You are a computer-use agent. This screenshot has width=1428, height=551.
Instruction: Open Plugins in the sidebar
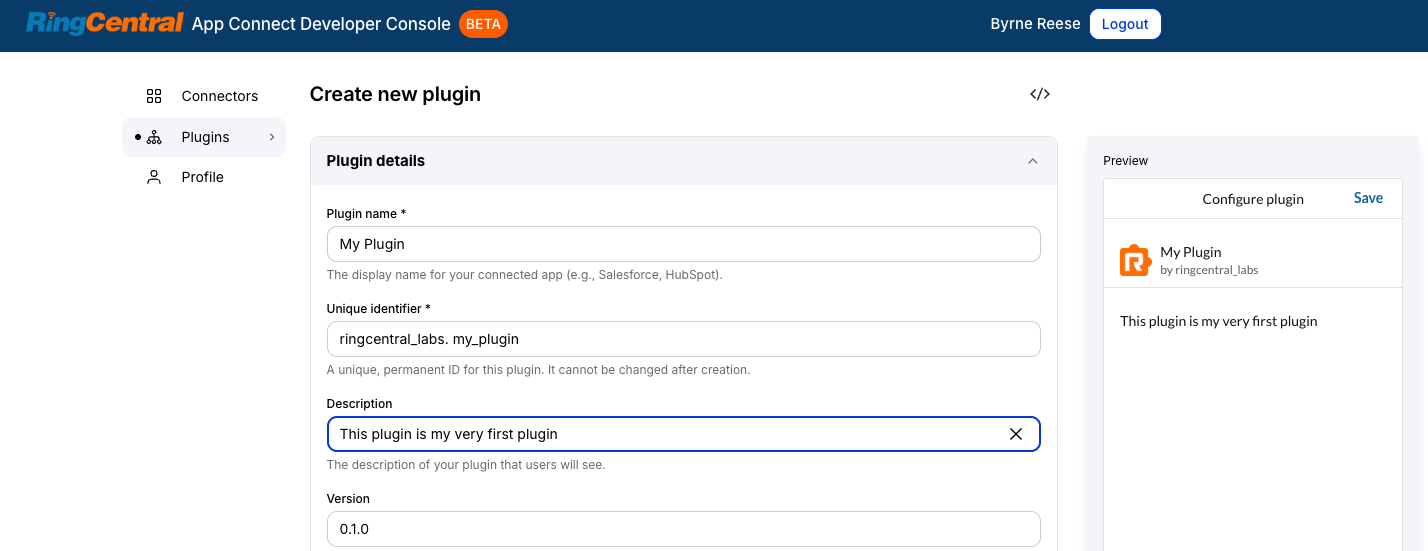(204, 137)
